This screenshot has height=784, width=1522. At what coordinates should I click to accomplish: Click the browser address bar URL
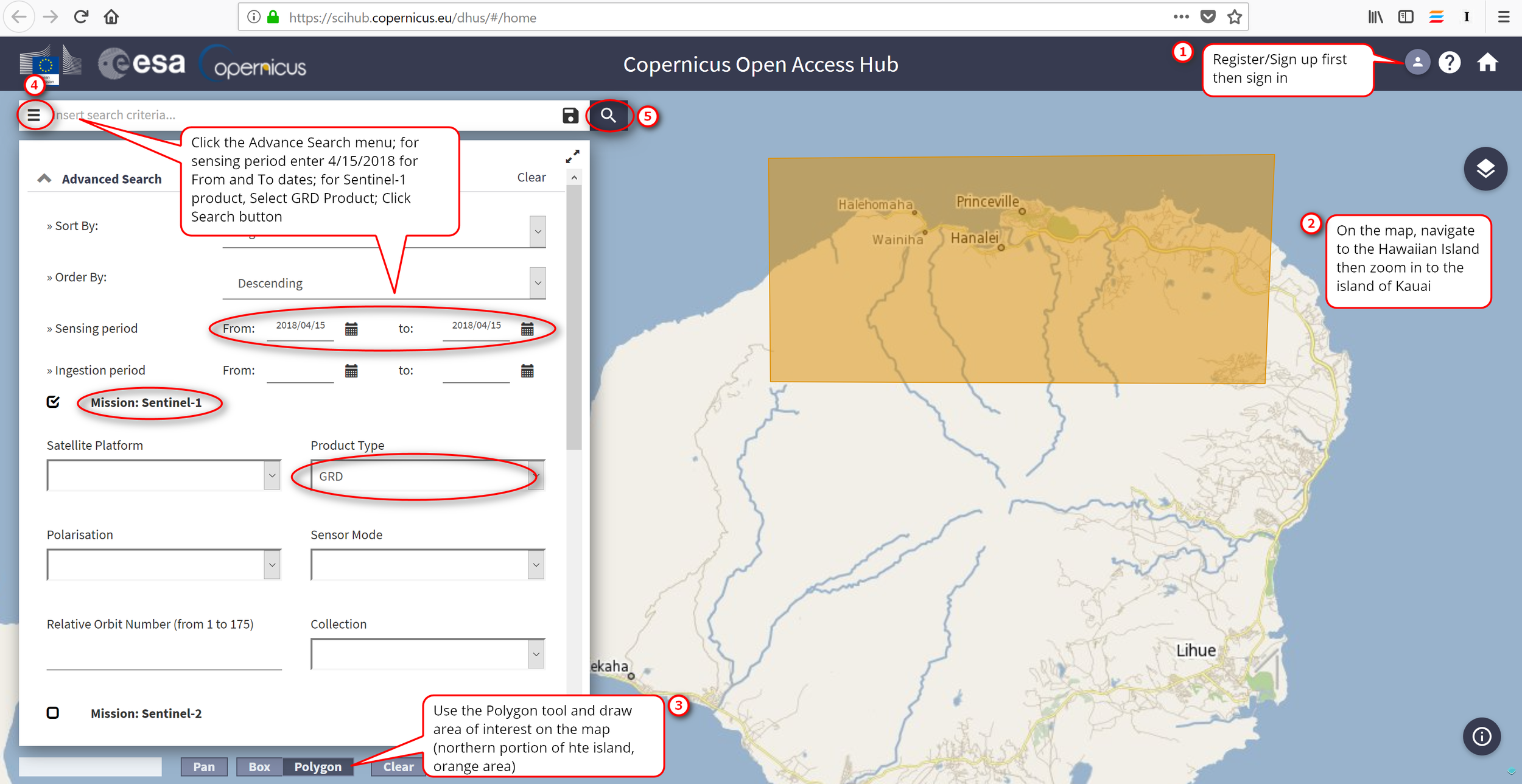coord(413,18)
